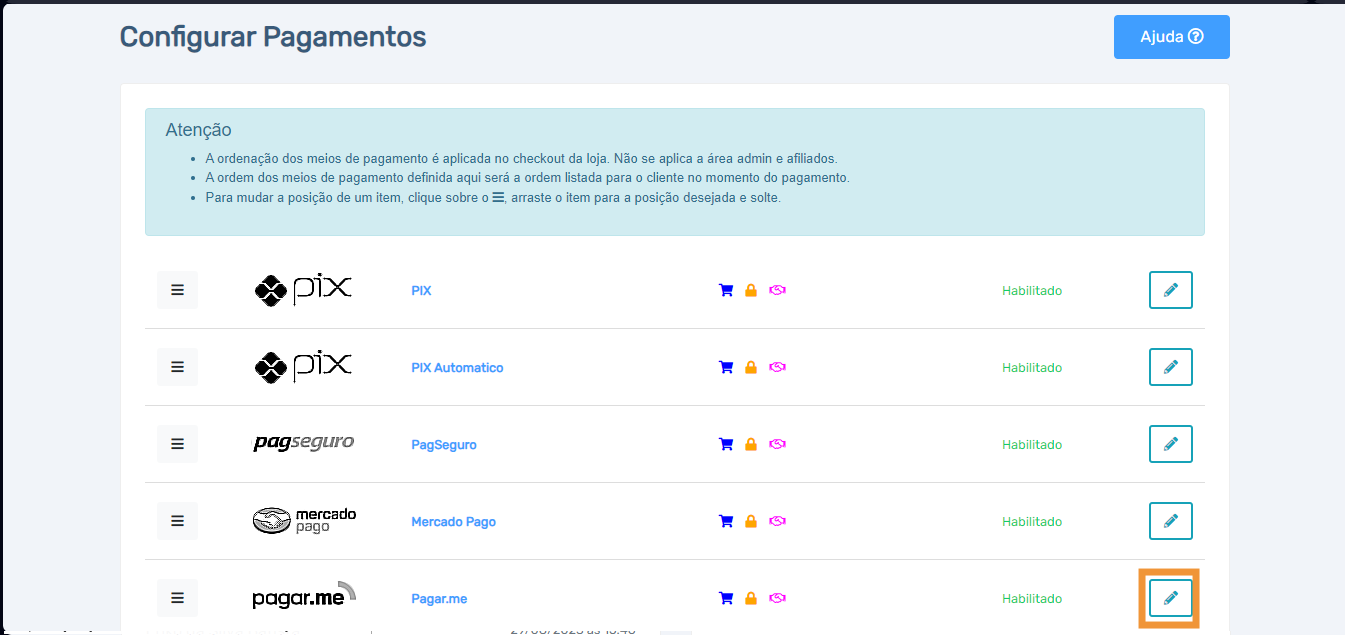Edit the Pagar.me payment method

(x=1171, y=598)
